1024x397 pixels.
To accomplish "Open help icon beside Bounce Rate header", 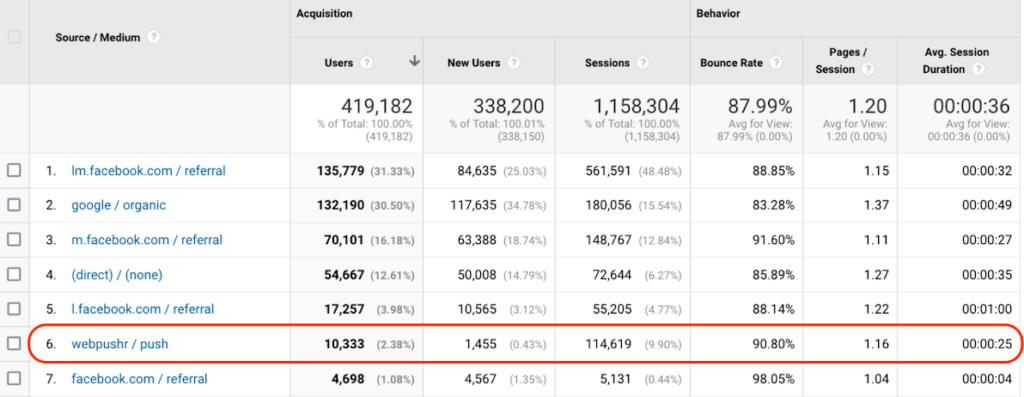I will tap(776, 63).
